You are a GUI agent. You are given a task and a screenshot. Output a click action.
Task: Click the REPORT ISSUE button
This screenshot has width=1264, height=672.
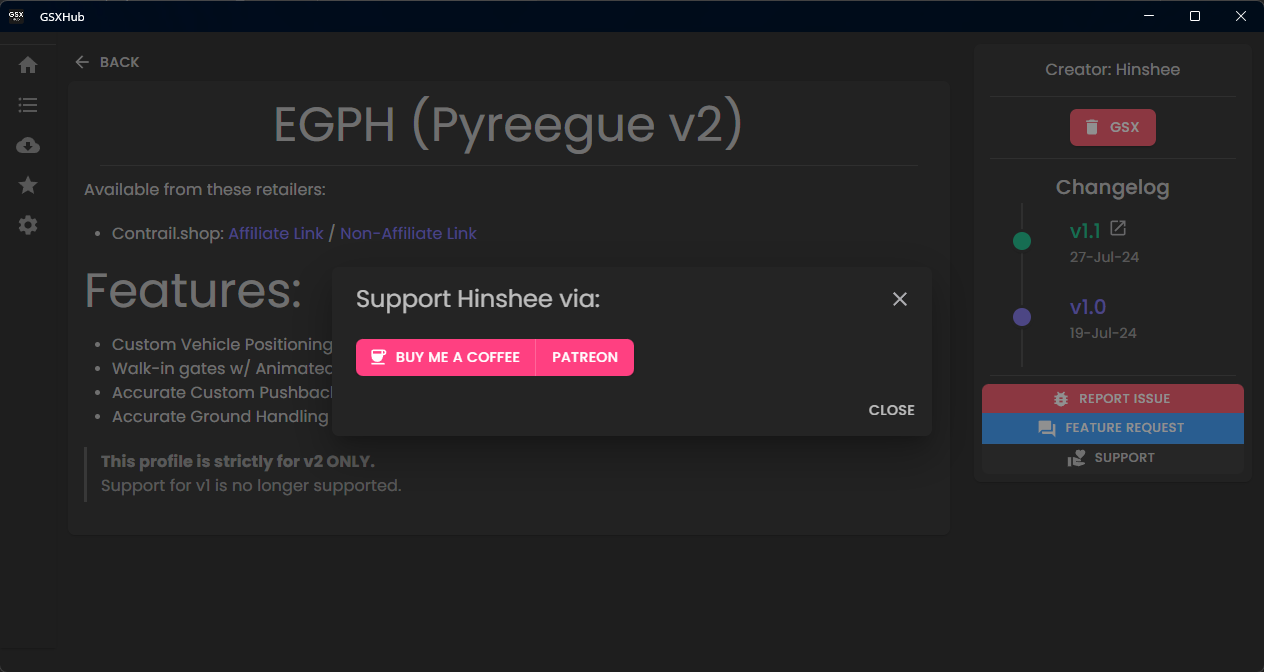(1113, 398)
